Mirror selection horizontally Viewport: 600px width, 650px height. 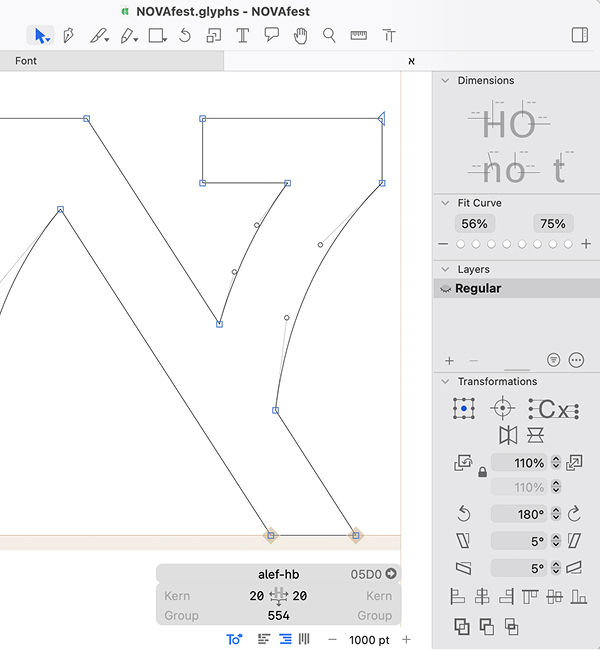(x=508, y=435)
